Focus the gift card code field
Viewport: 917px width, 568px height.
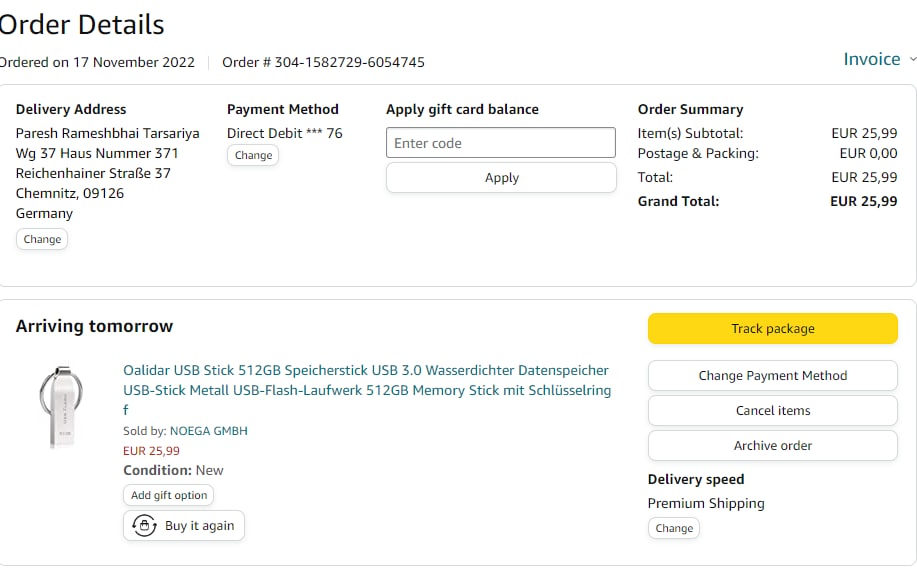pos(500,143)
